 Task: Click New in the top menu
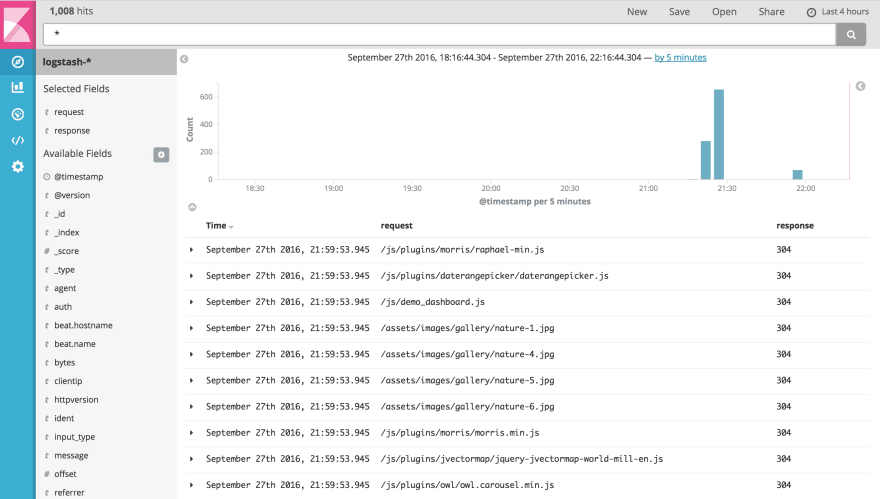[x=637, y=12]
